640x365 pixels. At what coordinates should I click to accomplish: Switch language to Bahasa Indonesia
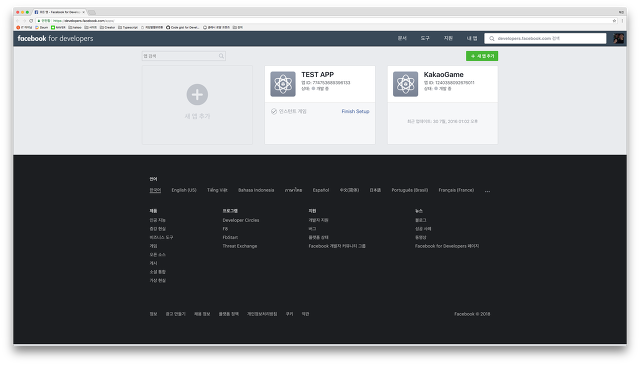[x=256, y=190]
